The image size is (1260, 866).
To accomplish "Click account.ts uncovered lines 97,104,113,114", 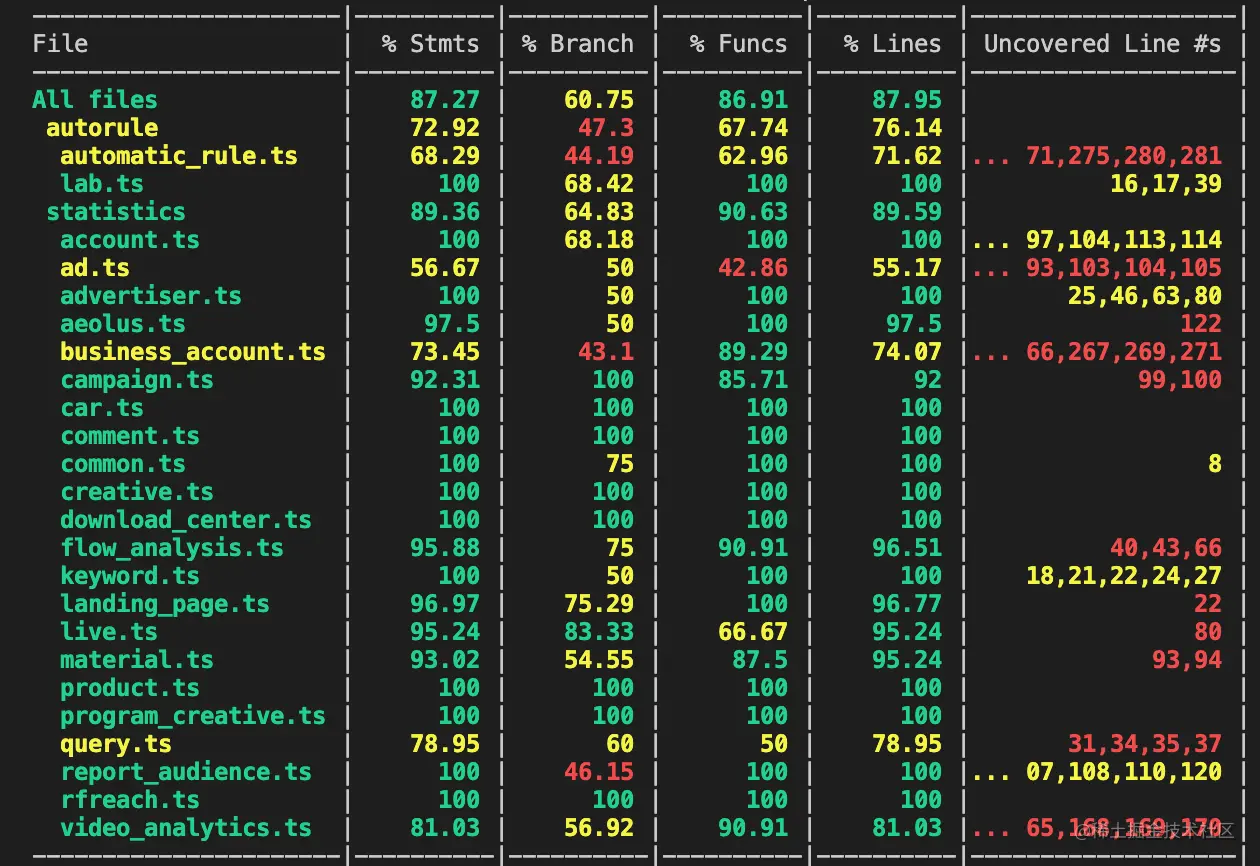I will point(1124,240).
